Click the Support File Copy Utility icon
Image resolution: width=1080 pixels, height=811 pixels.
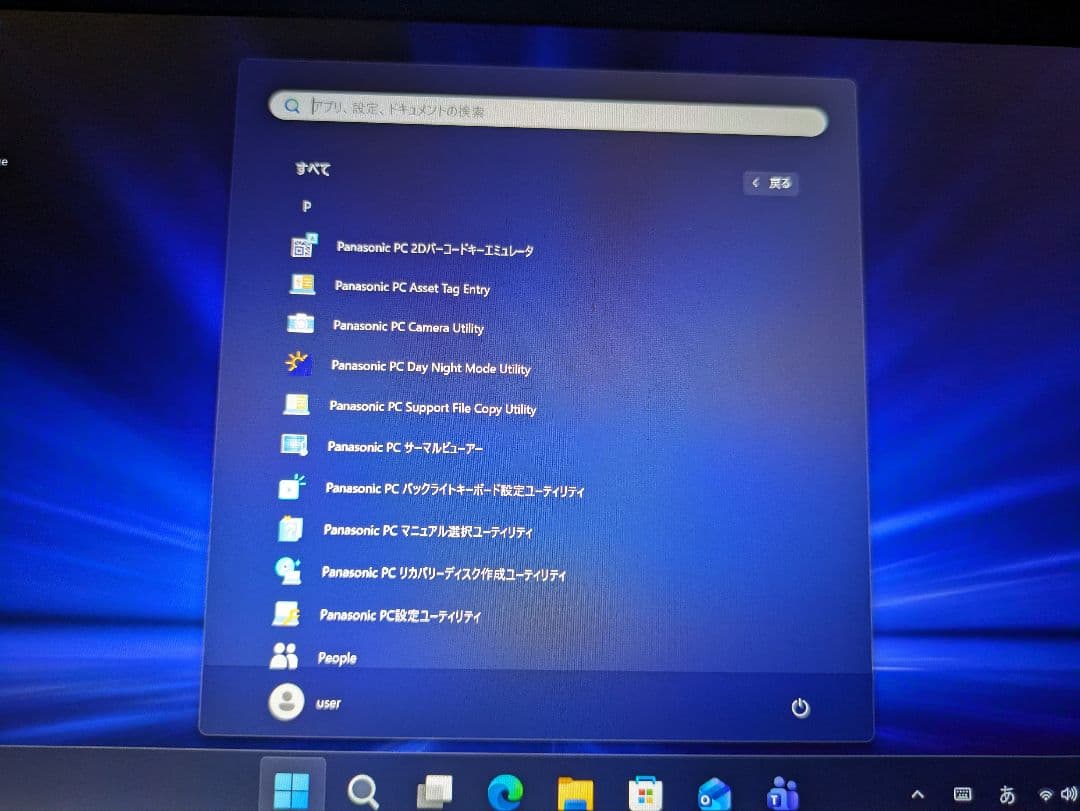pos(296,404)
